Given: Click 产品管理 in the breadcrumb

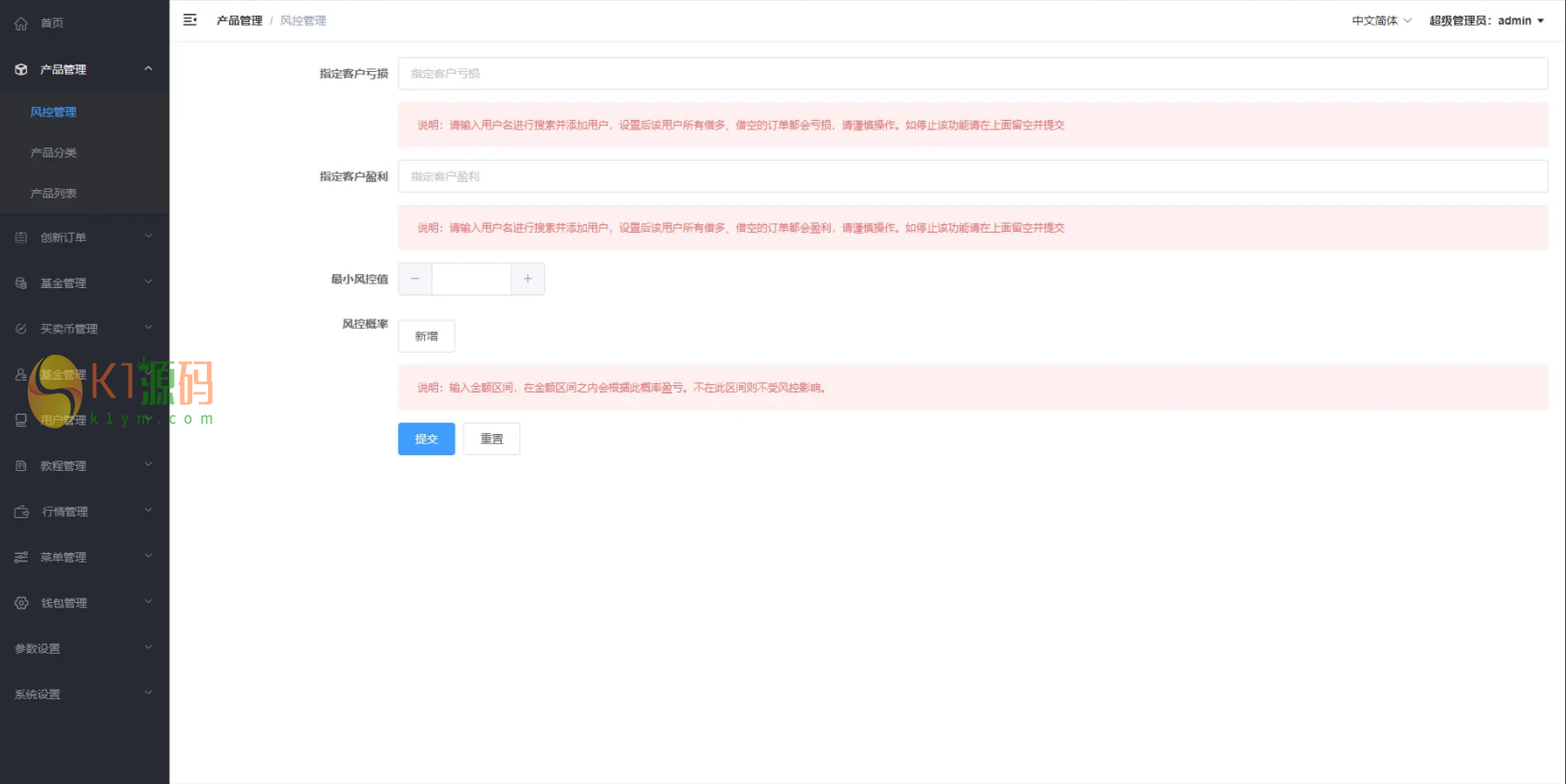Looking at the screenshot, I should tap(239, 20).
